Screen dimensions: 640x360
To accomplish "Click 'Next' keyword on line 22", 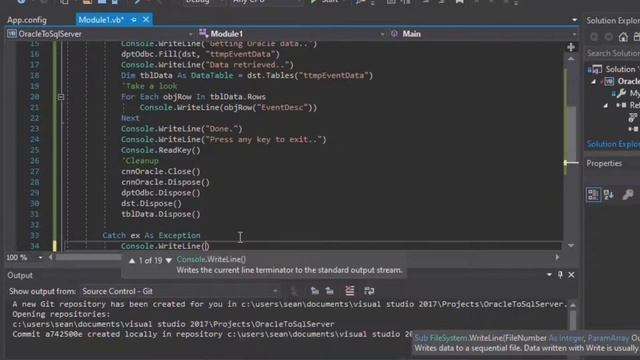I will [130, 118].
